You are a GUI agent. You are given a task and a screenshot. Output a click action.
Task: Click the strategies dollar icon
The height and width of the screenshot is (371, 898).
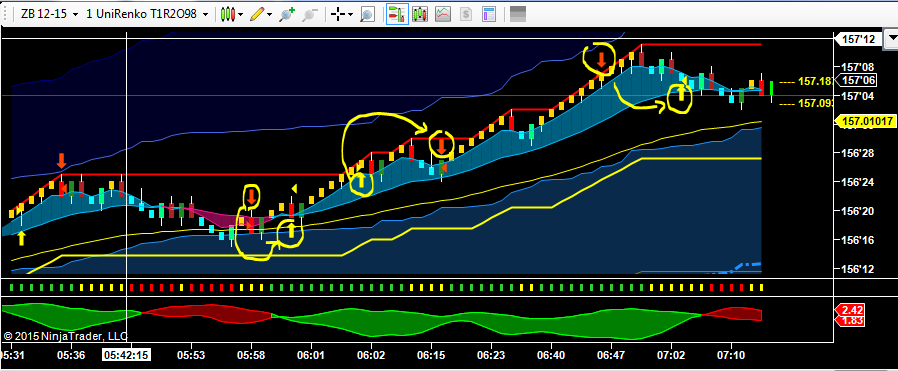466,14
